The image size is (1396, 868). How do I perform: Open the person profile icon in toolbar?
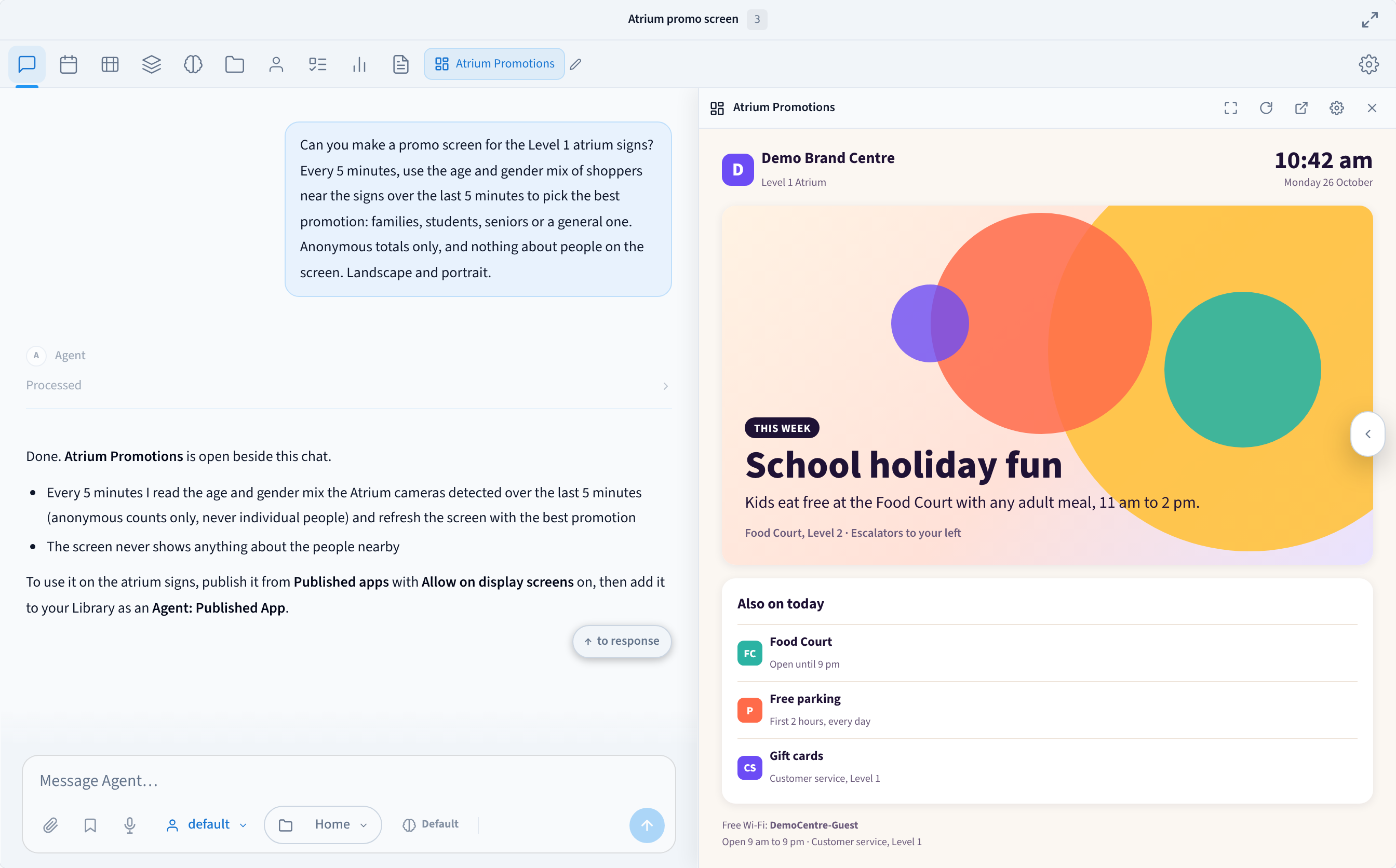point(276,64)
